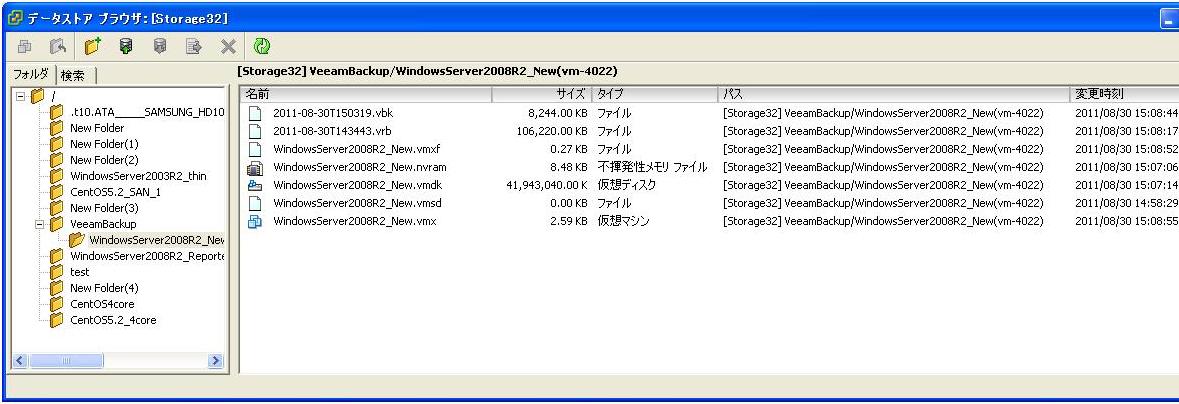Click the file icon of 2011-08-30T143443.vrb
This screenshot has width=1179, height=404.
pos(255,131)
